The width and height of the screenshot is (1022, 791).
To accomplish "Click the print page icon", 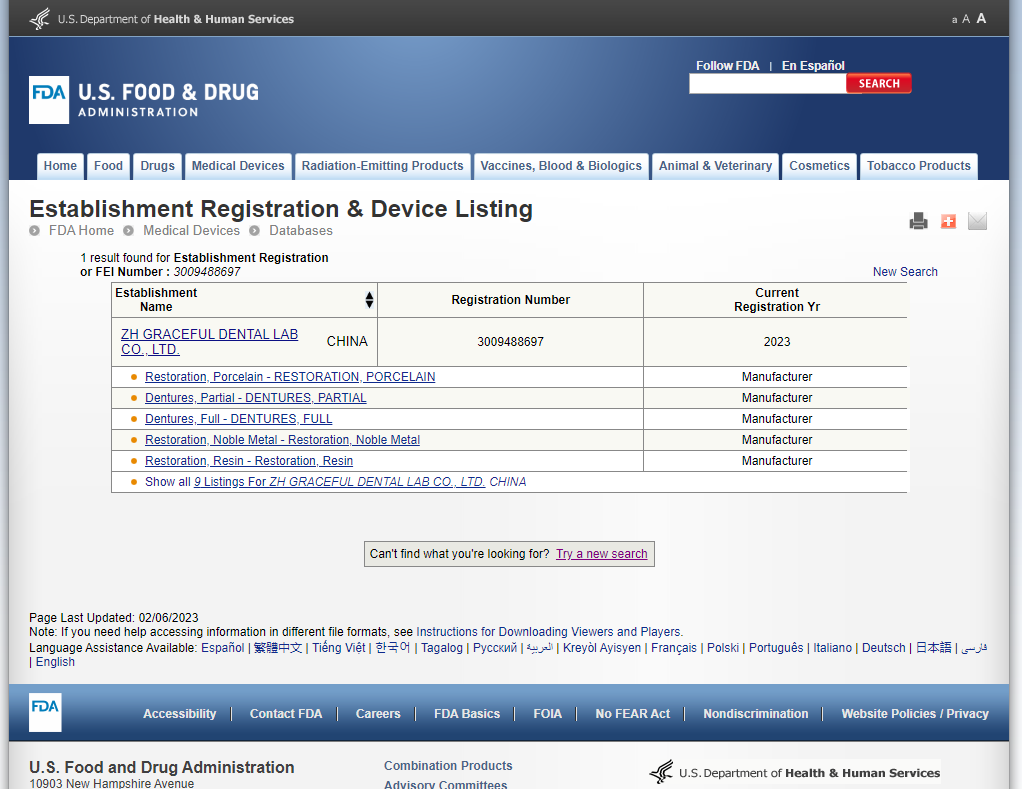I will [x=918, y=221].
